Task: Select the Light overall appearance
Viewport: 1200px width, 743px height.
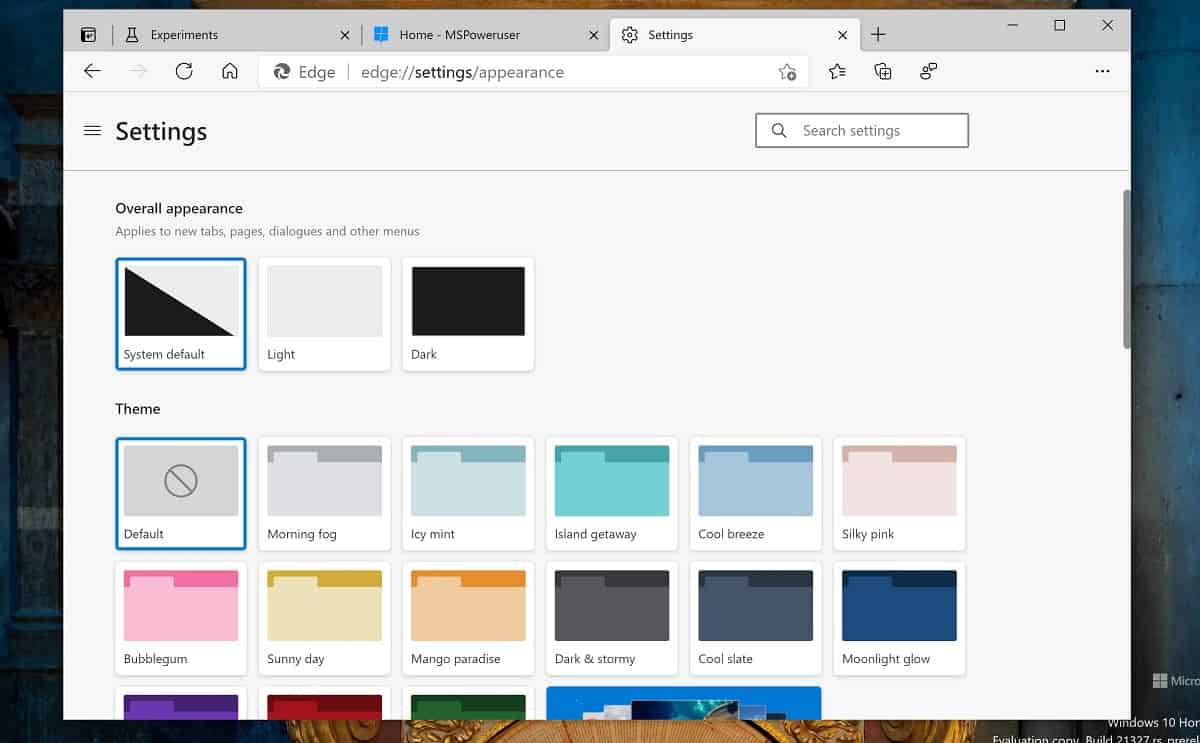Action: [x=325, y=314]
